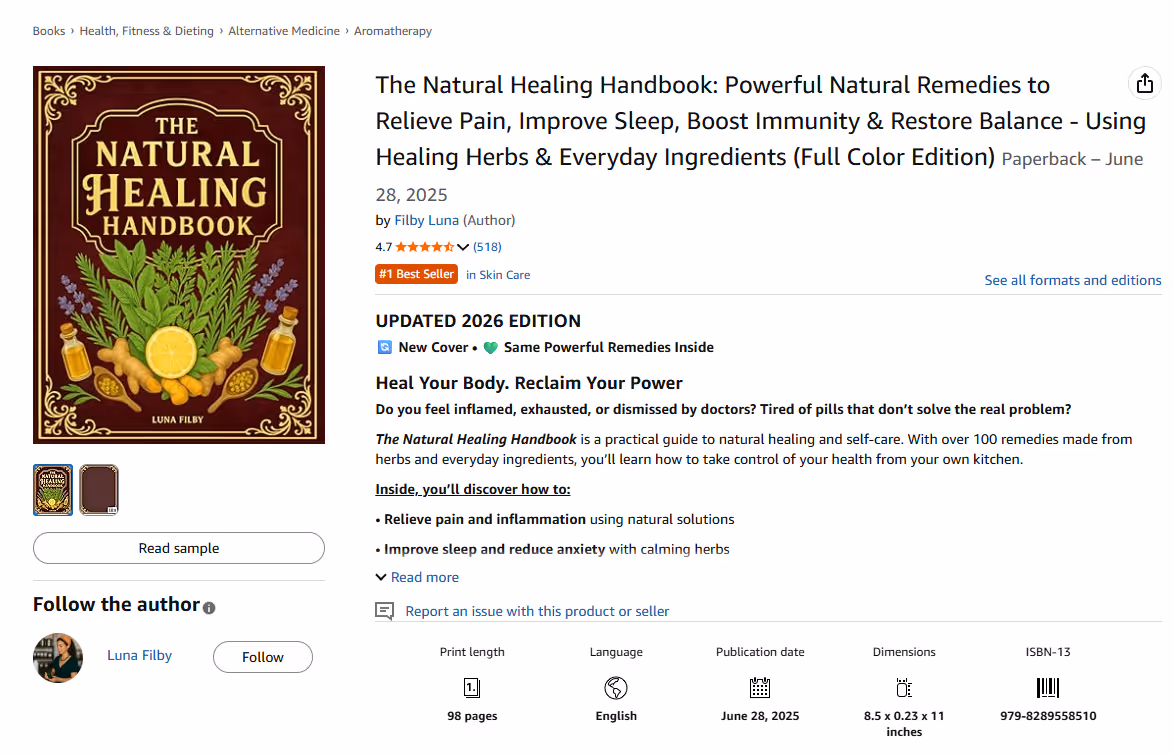Viewport: 1174px width, 754px height.
Task: Click the barcode icon under ISBN-13
Action: [1047, 687]
